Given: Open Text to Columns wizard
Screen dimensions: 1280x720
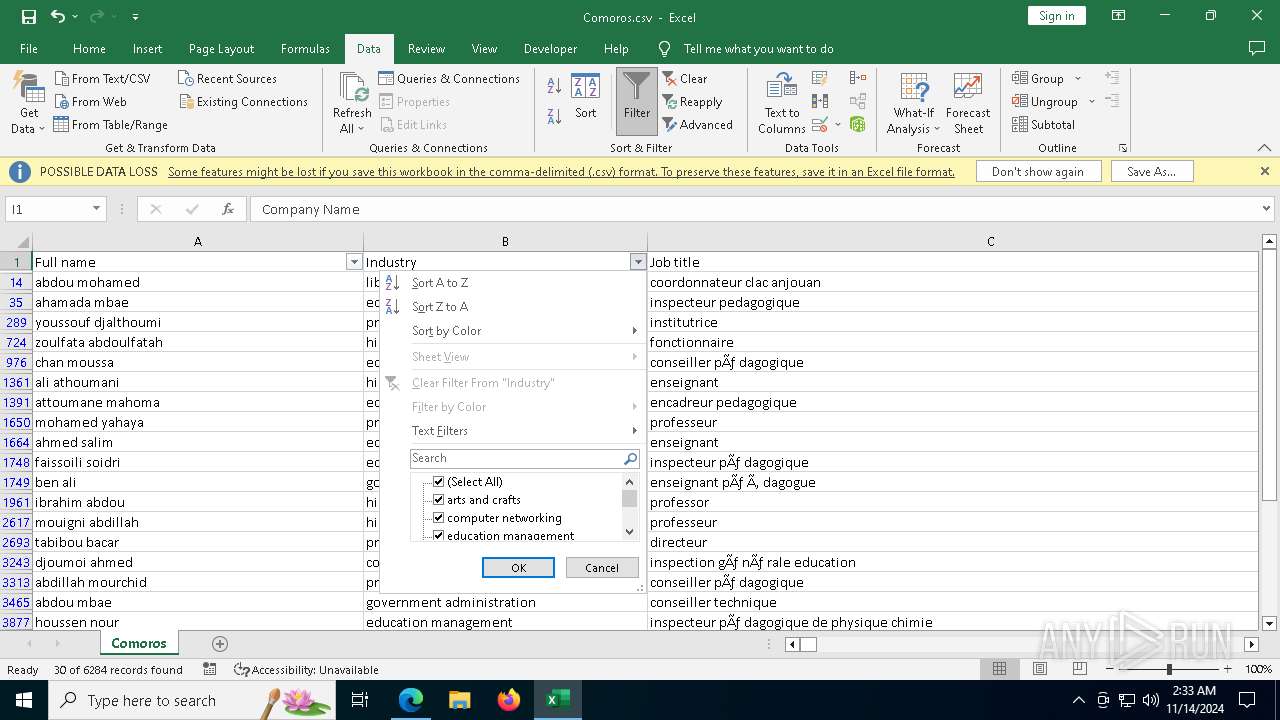Looking at the screenshot, I should coord(782,103).
